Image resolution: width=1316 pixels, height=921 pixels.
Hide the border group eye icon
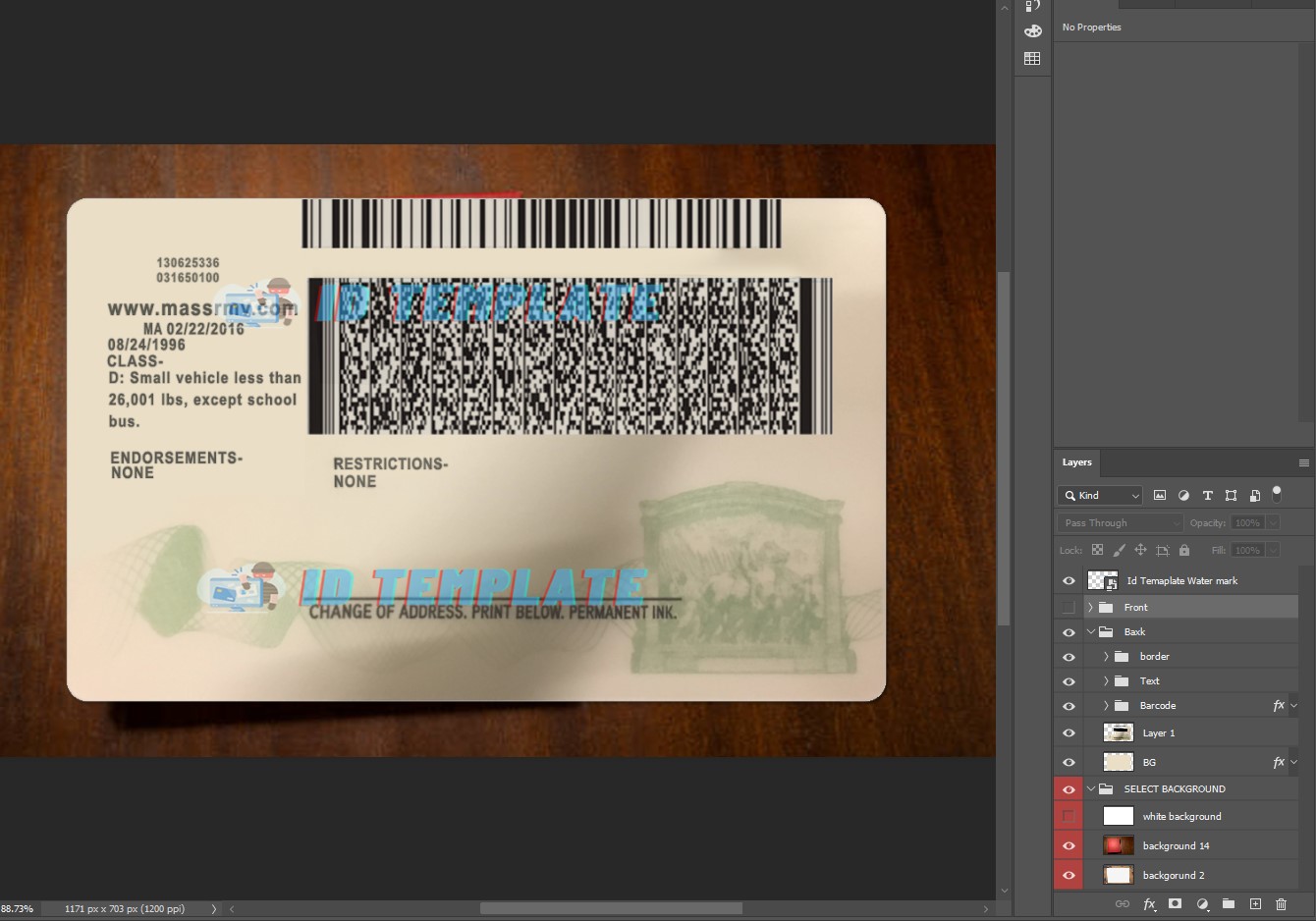coord(1069,657)
